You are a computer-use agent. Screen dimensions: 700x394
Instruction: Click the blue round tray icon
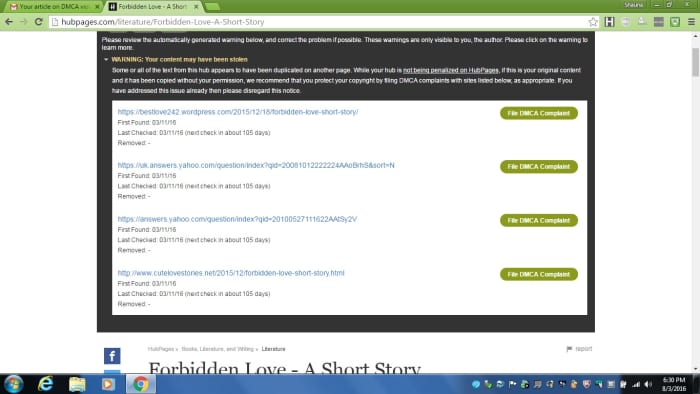[476, 384]
